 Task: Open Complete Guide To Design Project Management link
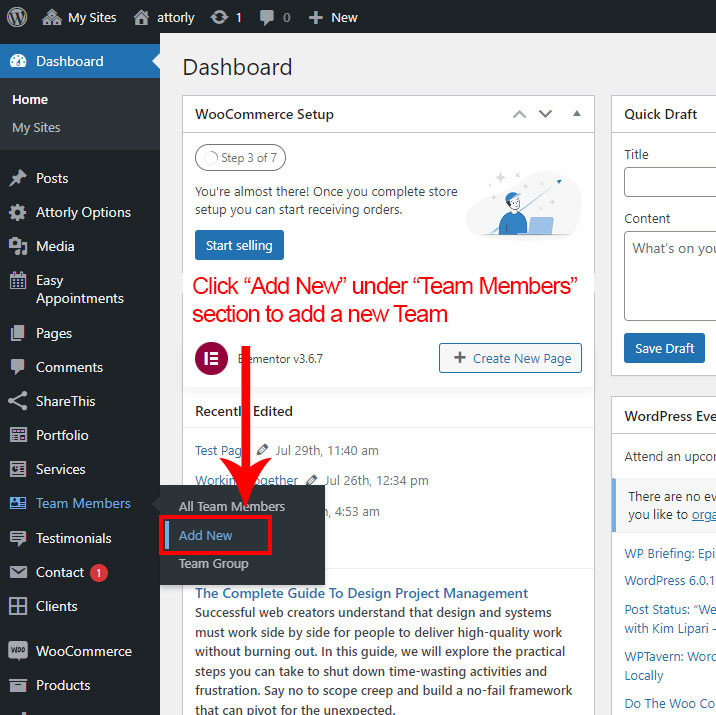click(x=361, y=593)
